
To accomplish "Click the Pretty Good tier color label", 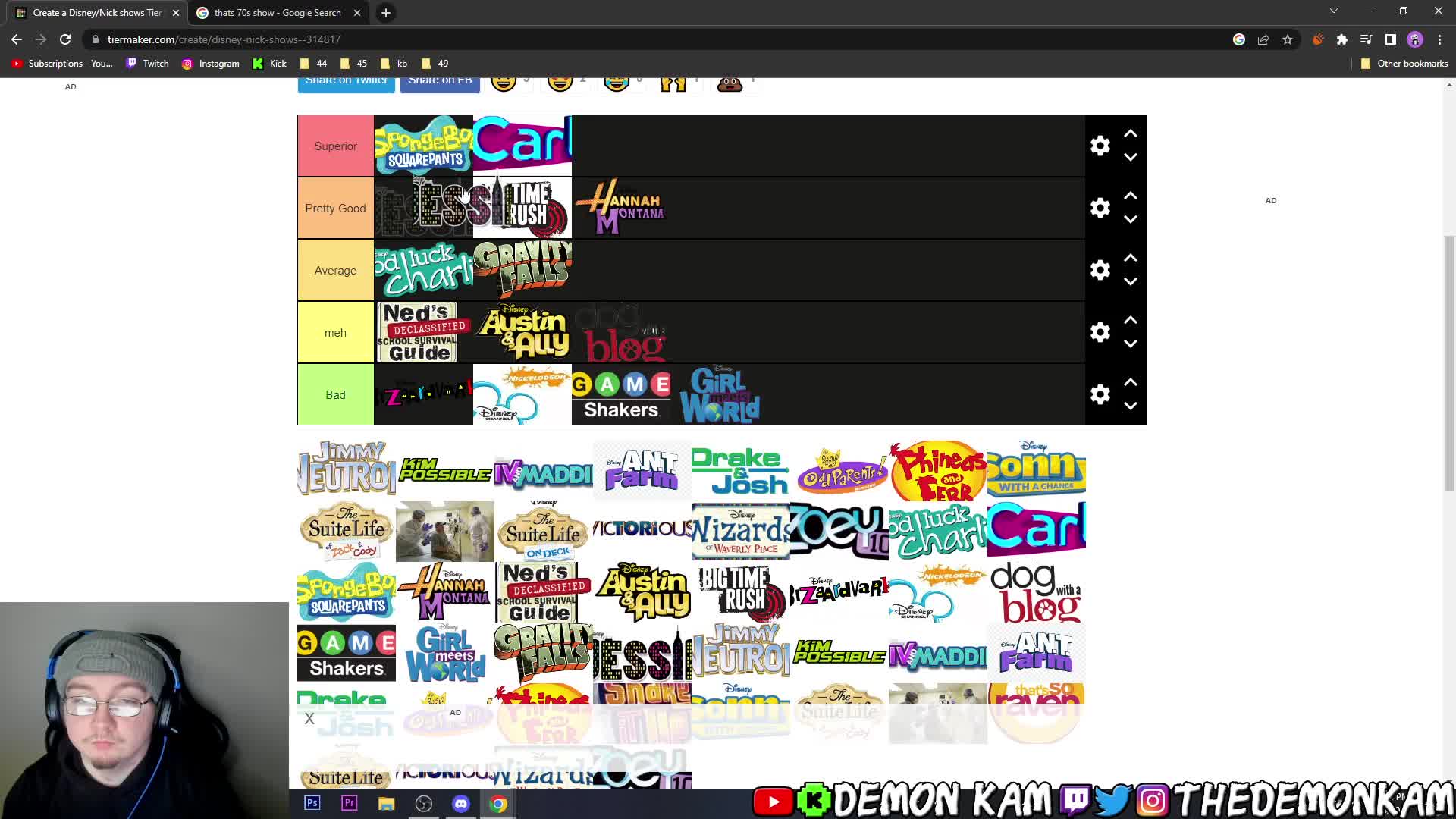I will (335, 209).
